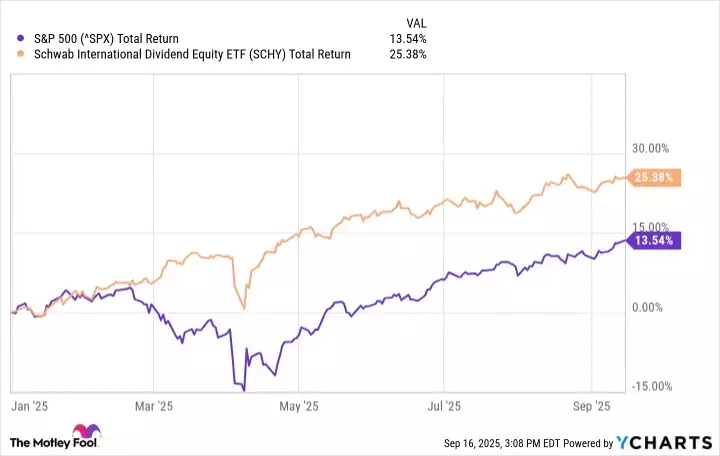720x456 pixels.
Task: Click the Mar '25 x-axis label
Action: (153, 407)
